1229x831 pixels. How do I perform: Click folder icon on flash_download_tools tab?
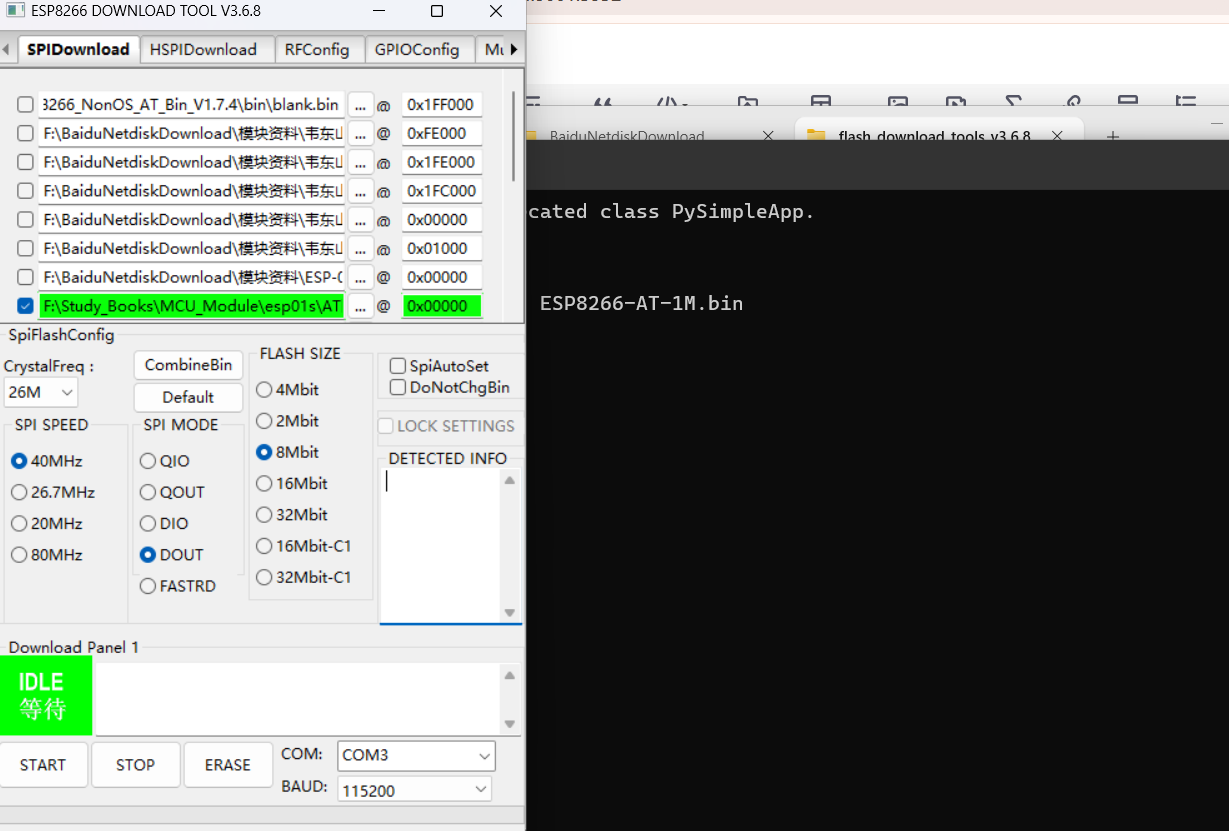point(816,136)
